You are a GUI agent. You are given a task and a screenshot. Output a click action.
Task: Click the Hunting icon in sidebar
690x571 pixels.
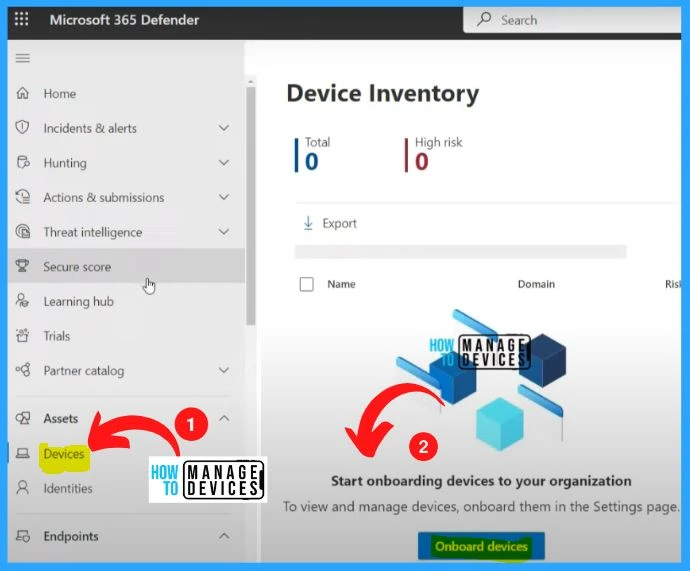click(23, 162)
